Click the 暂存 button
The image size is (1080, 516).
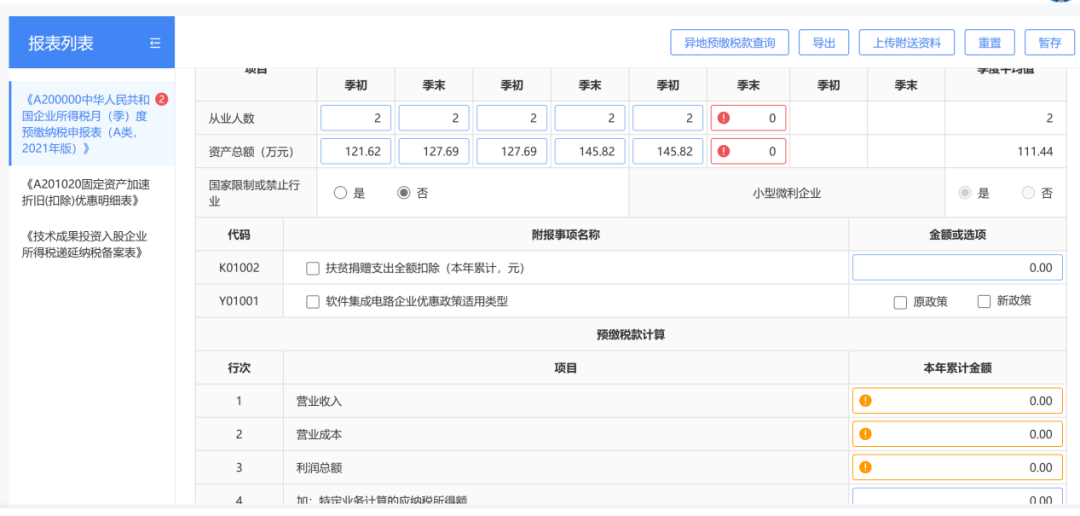click(x=1049, y=43)
